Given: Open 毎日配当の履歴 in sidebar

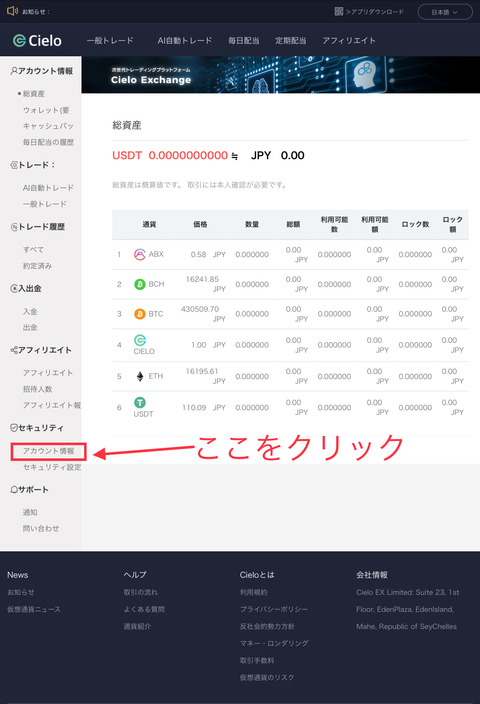Looking at the screenshot, I should click(x=48, y=142).
